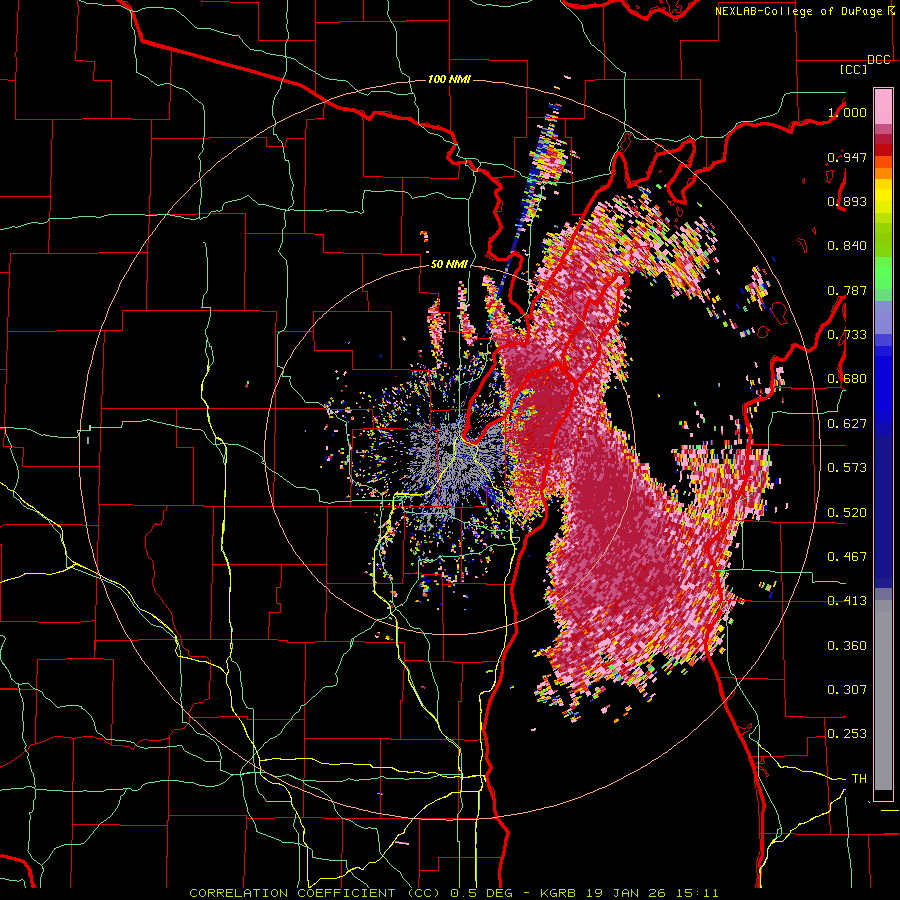Click the 1.000 value on the scale
This screenshot has height=900, width=900.
(847, 112)
